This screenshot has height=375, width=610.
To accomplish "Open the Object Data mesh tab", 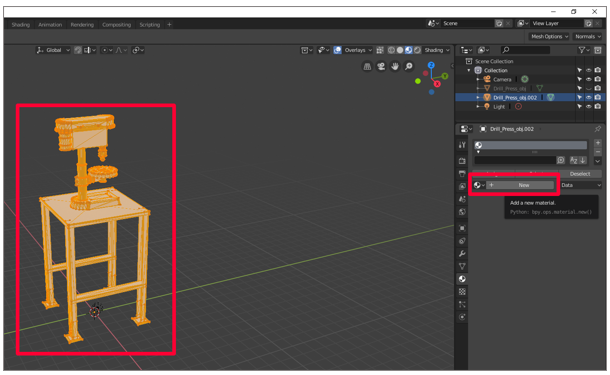I will [462, 266].
